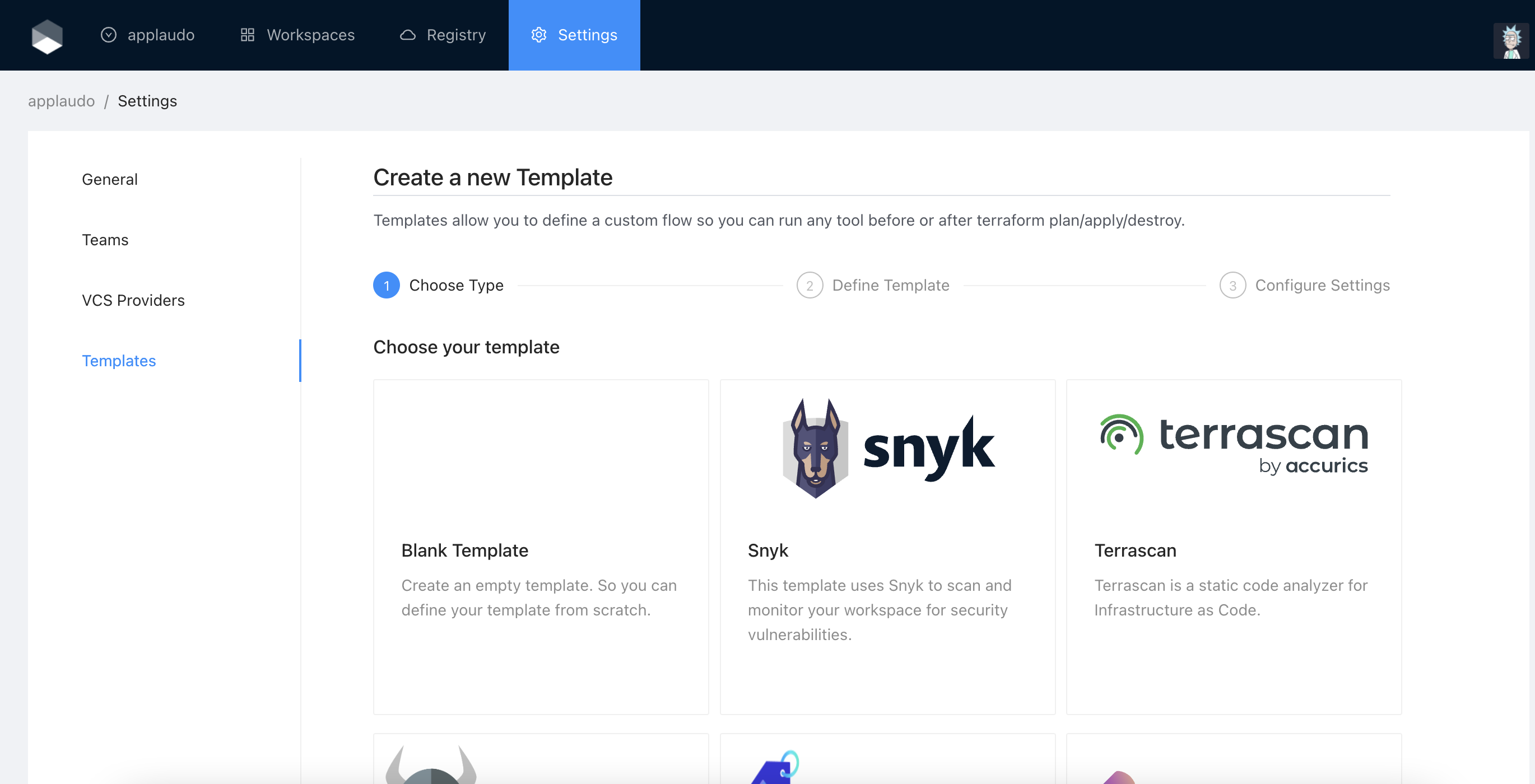Click the Choose Type step label

point(457,286)
